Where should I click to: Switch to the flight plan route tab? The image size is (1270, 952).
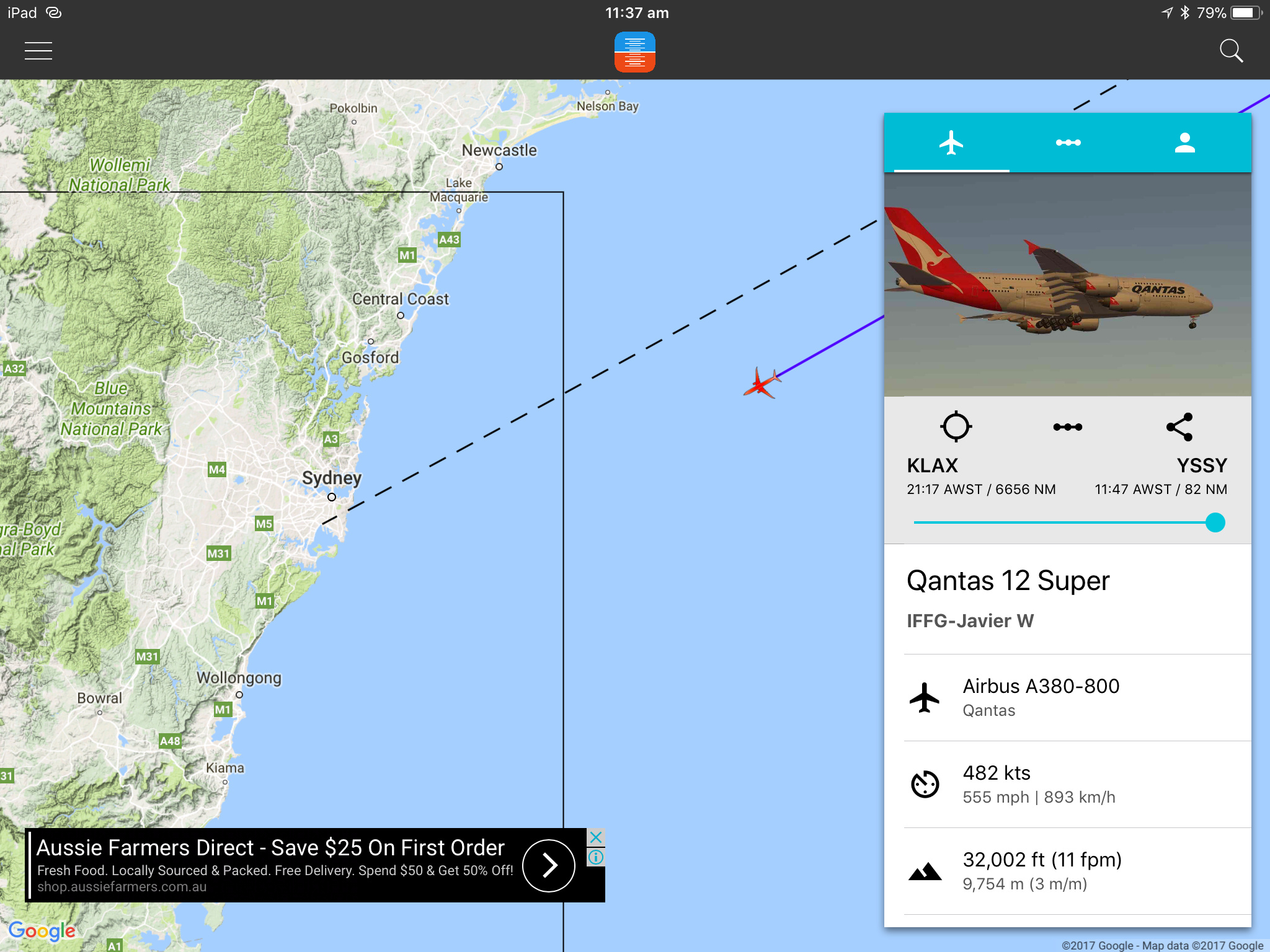1068,143
